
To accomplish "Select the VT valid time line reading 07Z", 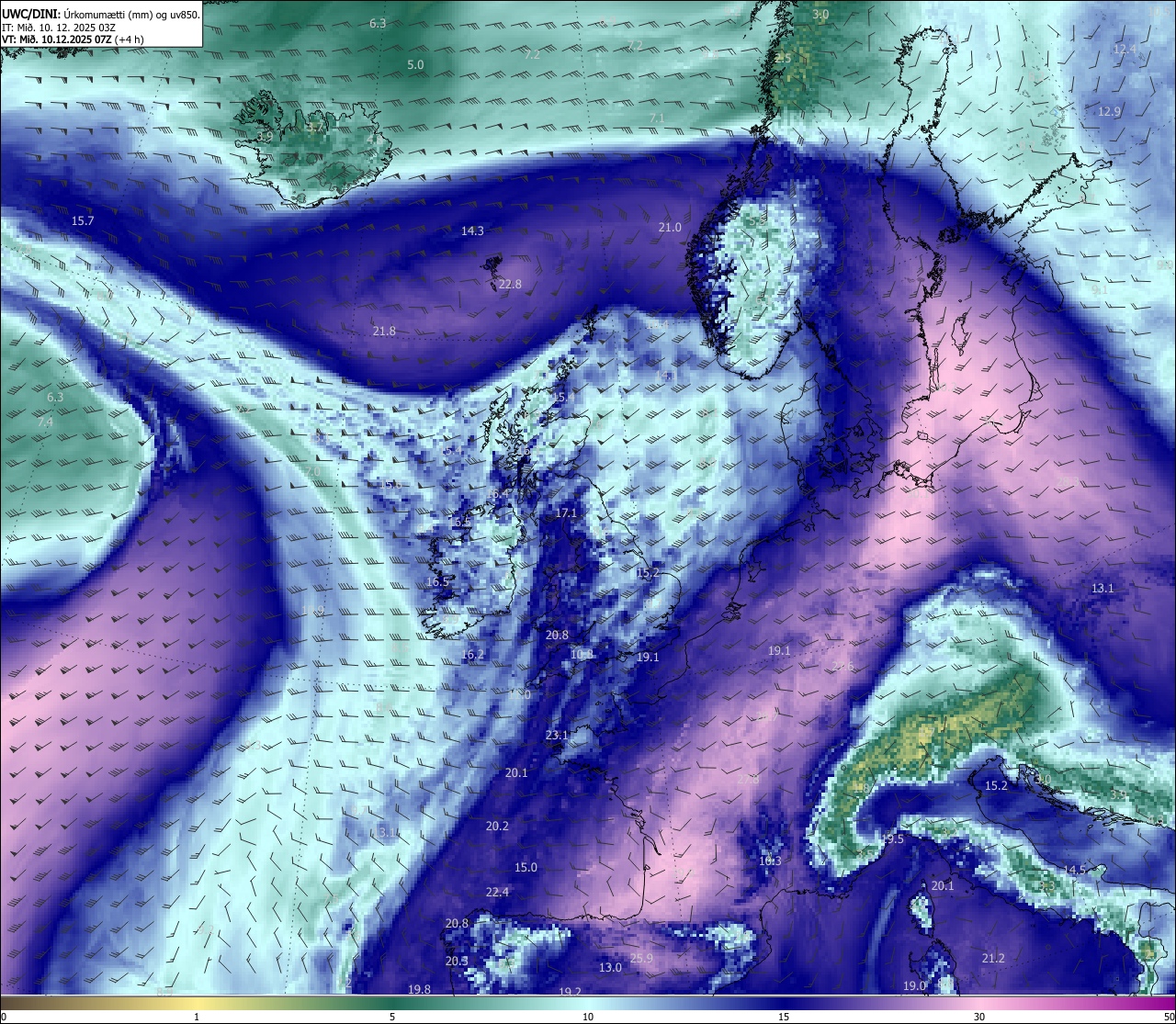I will [x=72, y=39].
